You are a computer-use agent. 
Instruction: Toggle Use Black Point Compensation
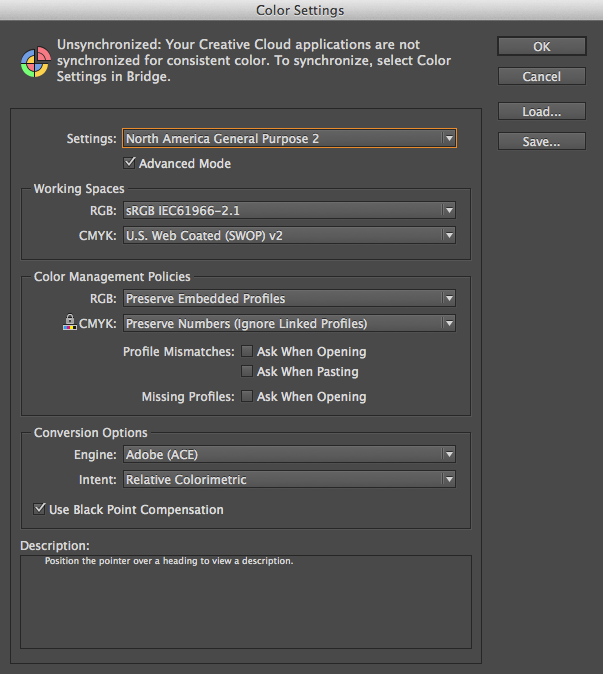(x=40, y=509)
